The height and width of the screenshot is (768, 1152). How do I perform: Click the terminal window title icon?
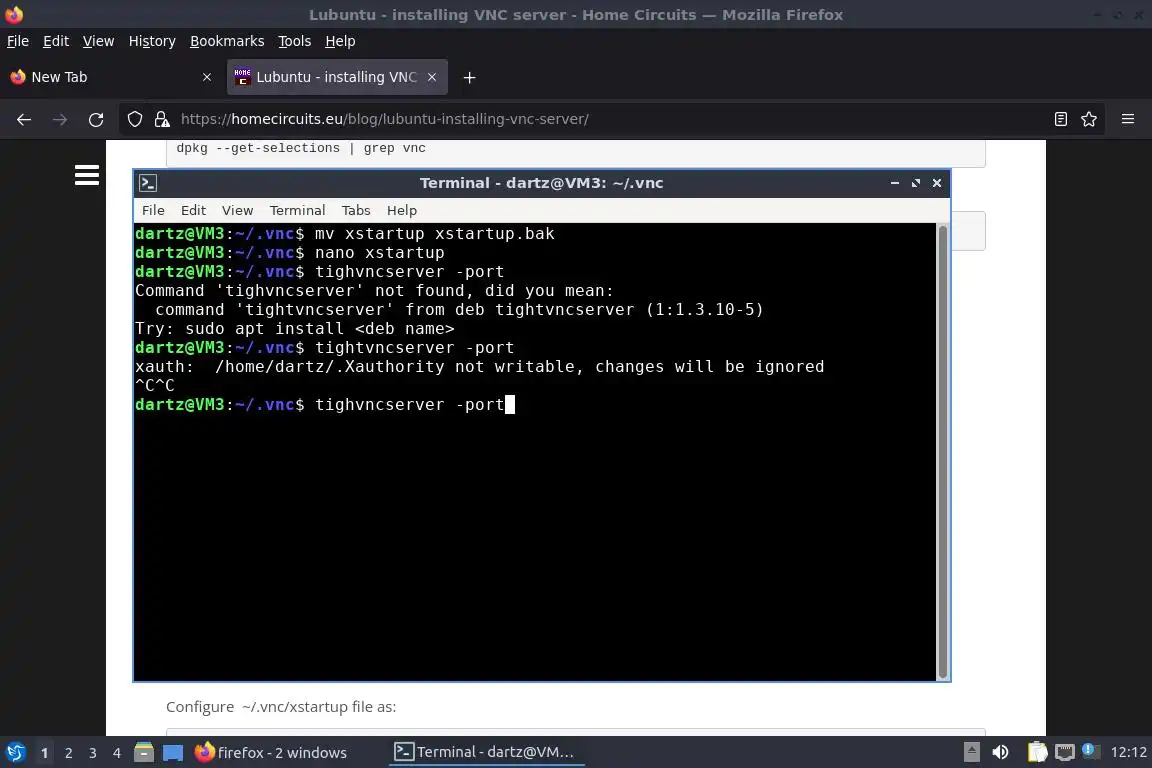click(148, 183)
